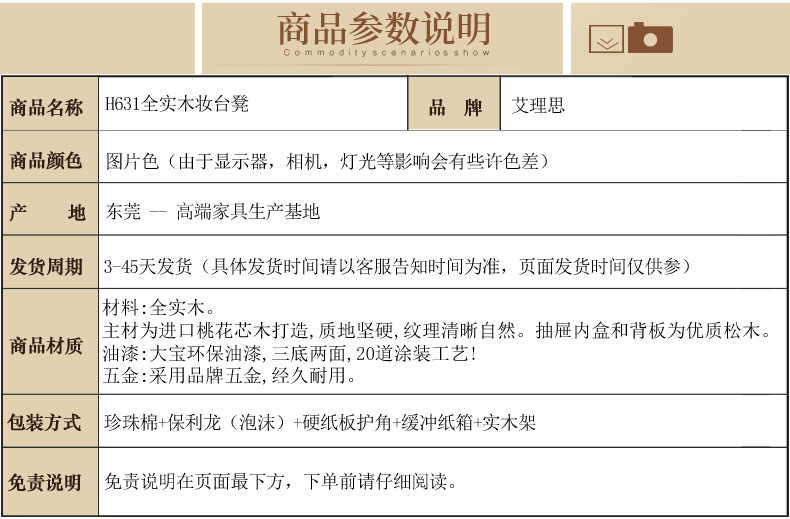Image resolution: width=790 pixels, height=519 pixels.
Task: Select the 品牌 label cell
Action: point(453,104)
